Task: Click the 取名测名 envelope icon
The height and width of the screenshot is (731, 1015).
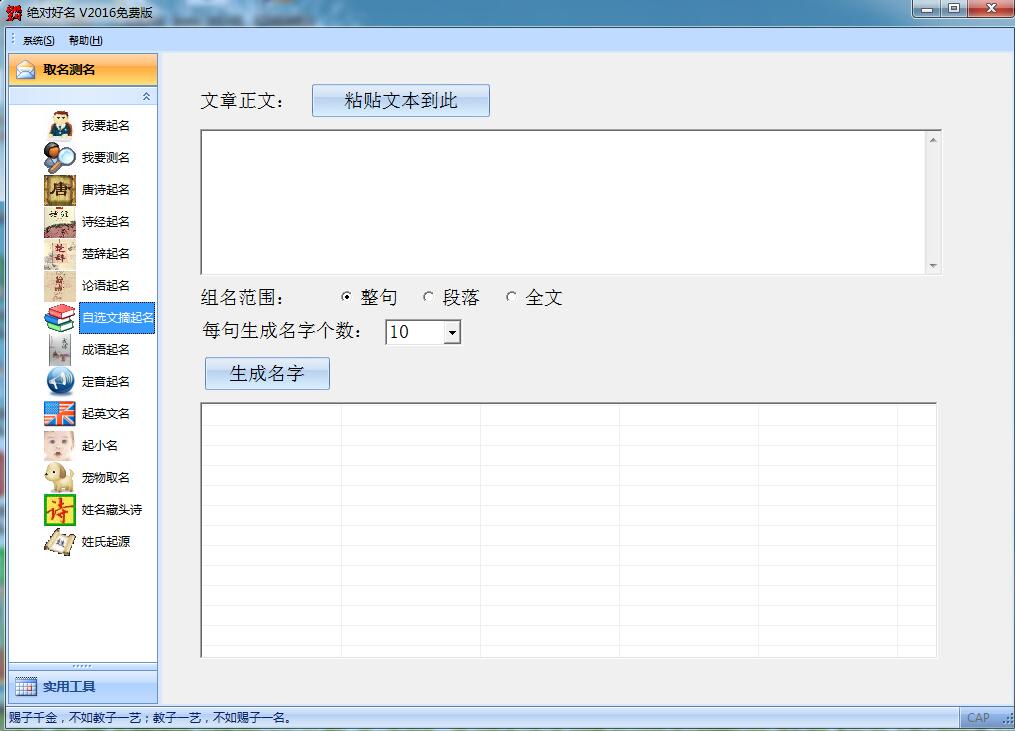Action: point(26,69)
